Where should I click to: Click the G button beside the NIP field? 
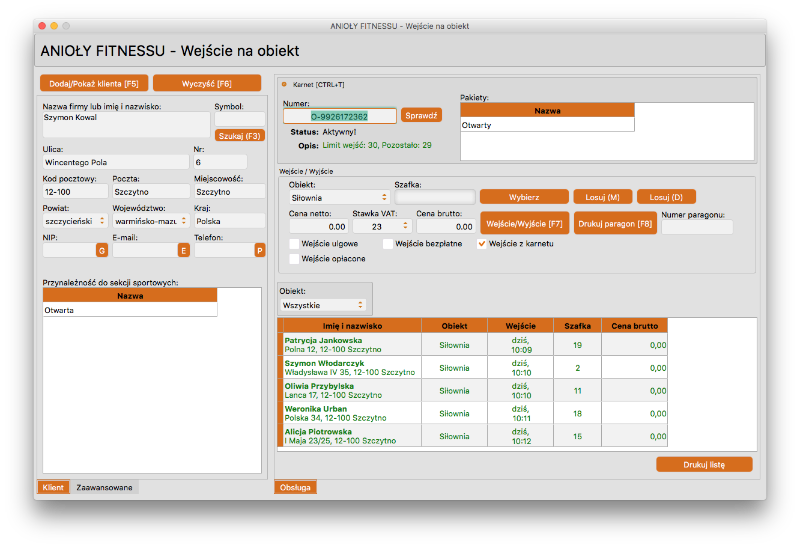pyautogui.click(x=101, y=251)
